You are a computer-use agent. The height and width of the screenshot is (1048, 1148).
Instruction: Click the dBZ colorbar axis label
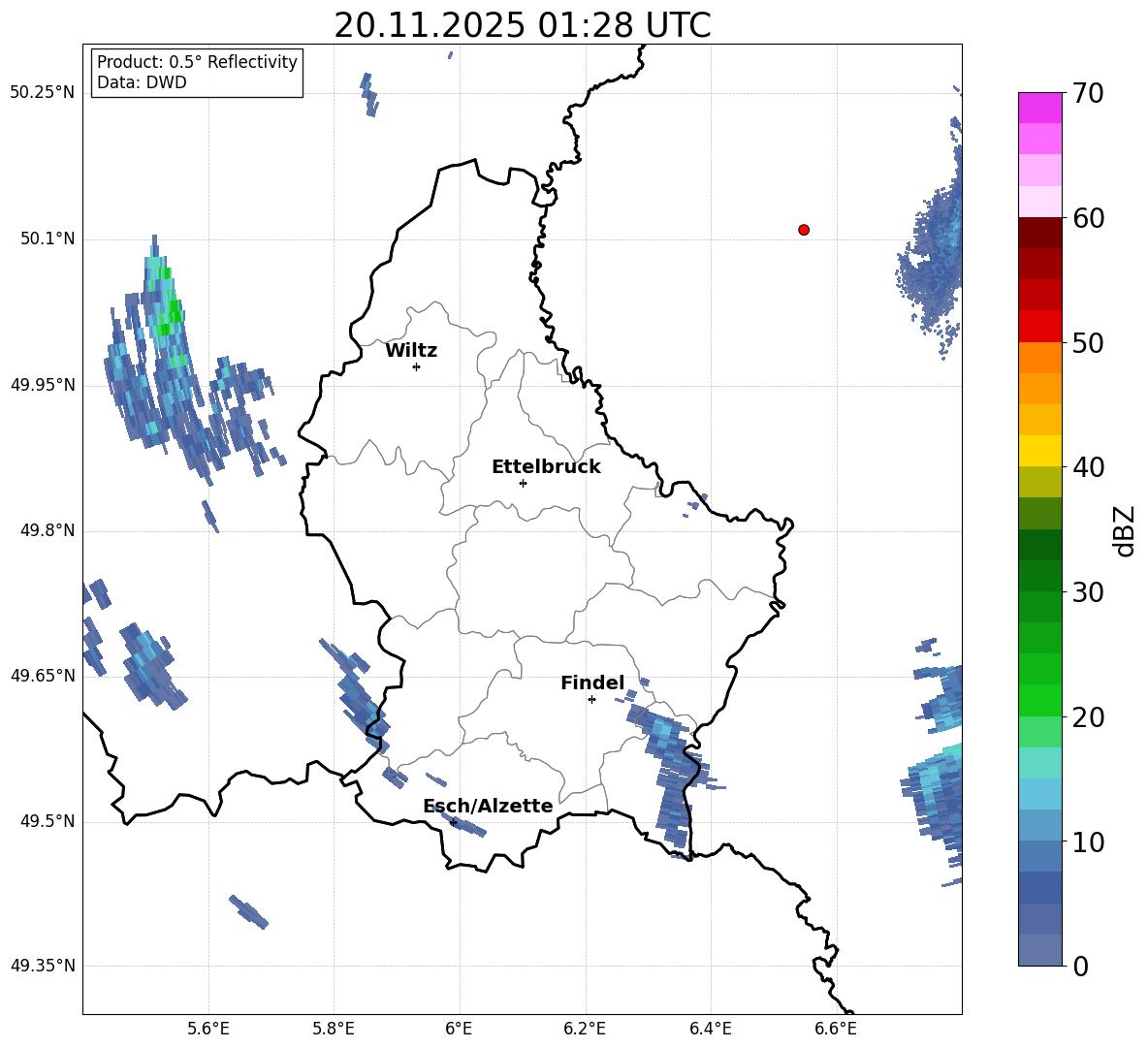1124,530
